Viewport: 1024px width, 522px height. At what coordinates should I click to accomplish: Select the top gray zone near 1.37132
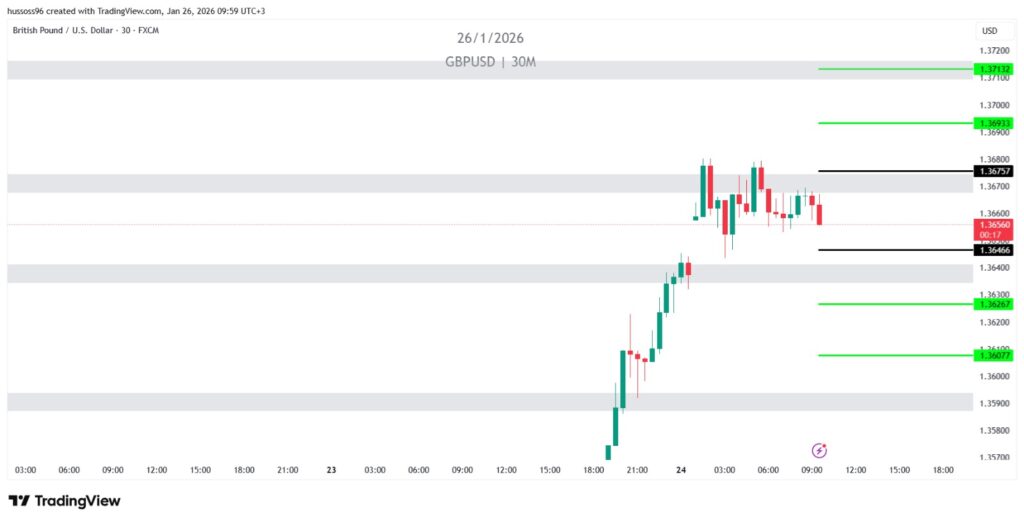[x=400, y=69]
